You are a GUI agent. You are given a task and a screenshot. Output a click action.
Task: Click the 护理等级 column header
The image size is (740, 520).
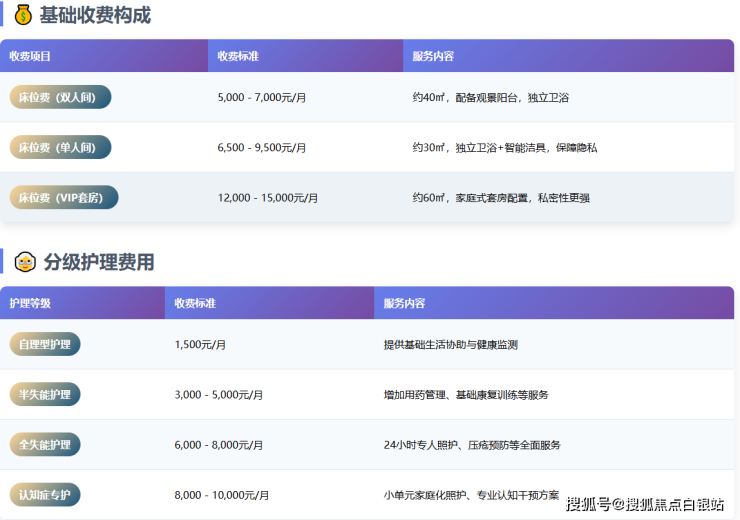coord(30,303)
